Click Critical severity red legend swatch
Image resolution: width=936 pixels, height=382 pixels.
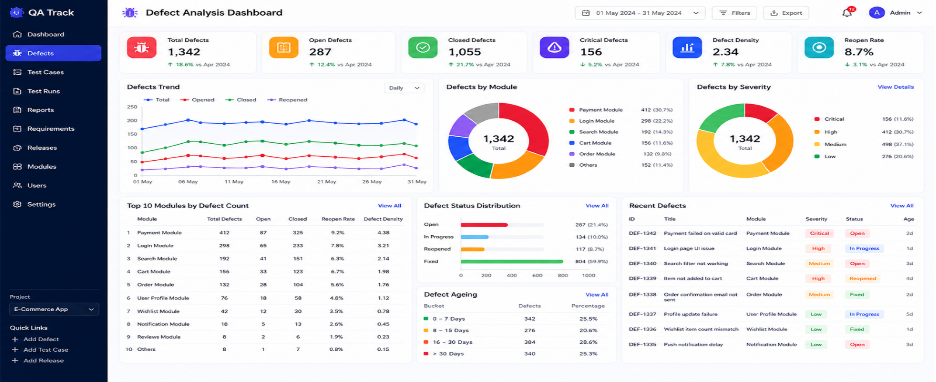pyautogui.click(x=817, y=119)
